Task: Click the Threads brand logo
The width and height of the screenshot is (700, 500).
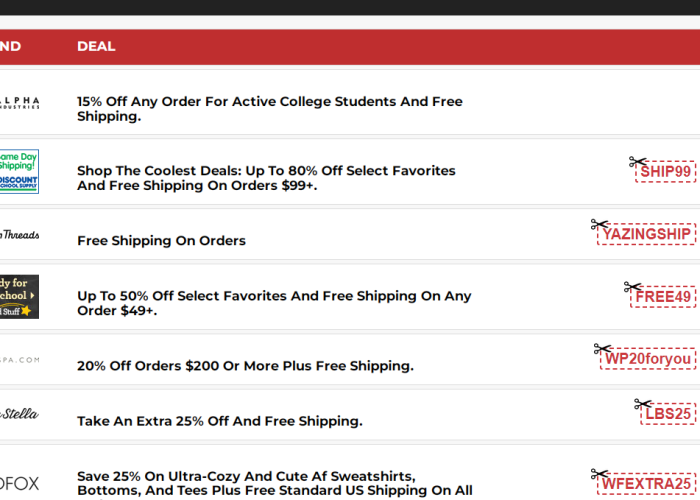Action: click(x=19, y=234)
